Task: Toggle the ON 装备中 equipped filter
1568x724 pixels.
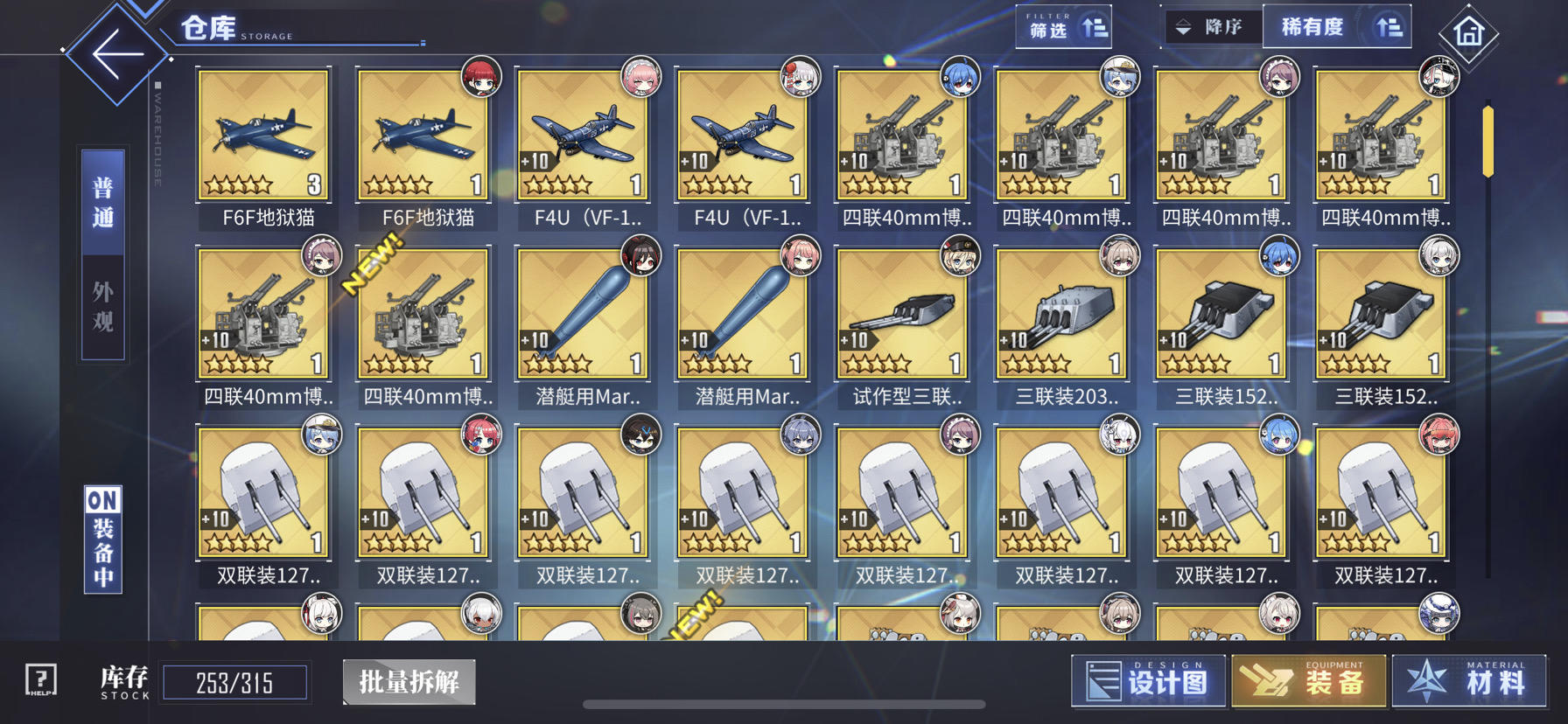Action: click(102, 540)
